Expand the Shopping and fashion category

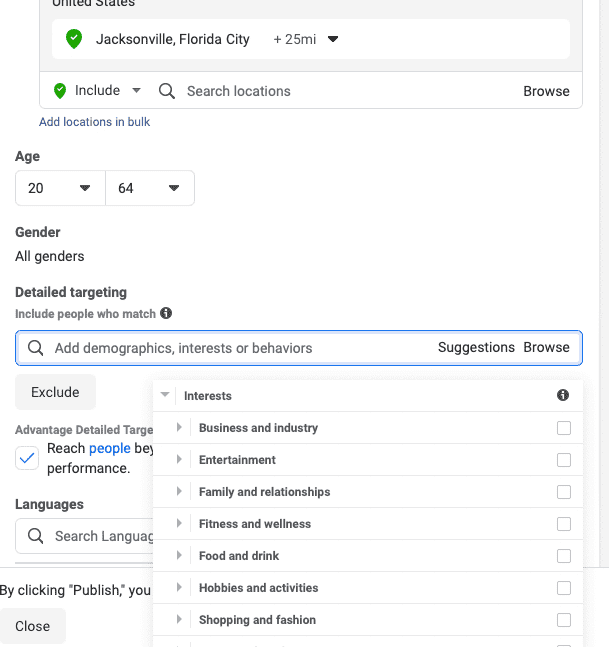click(179, 619)
